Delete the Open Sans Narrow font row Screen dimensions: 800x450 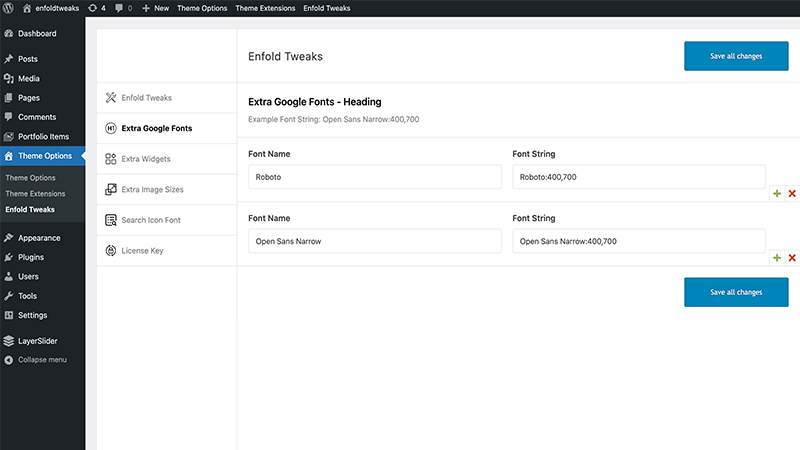[x=792, y=258]
